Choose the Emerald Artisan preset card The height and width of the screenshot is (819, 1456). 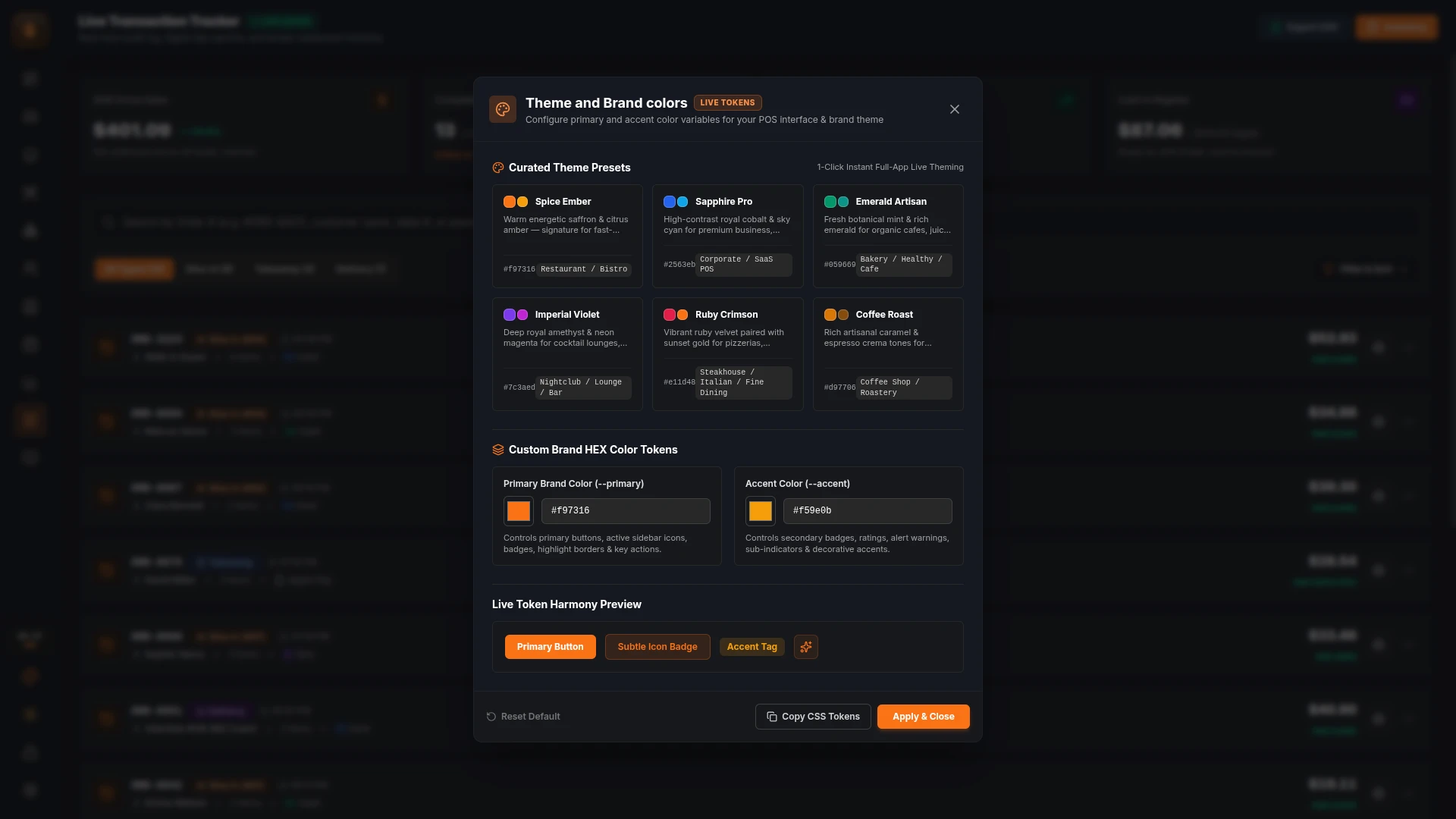point(888,236)
